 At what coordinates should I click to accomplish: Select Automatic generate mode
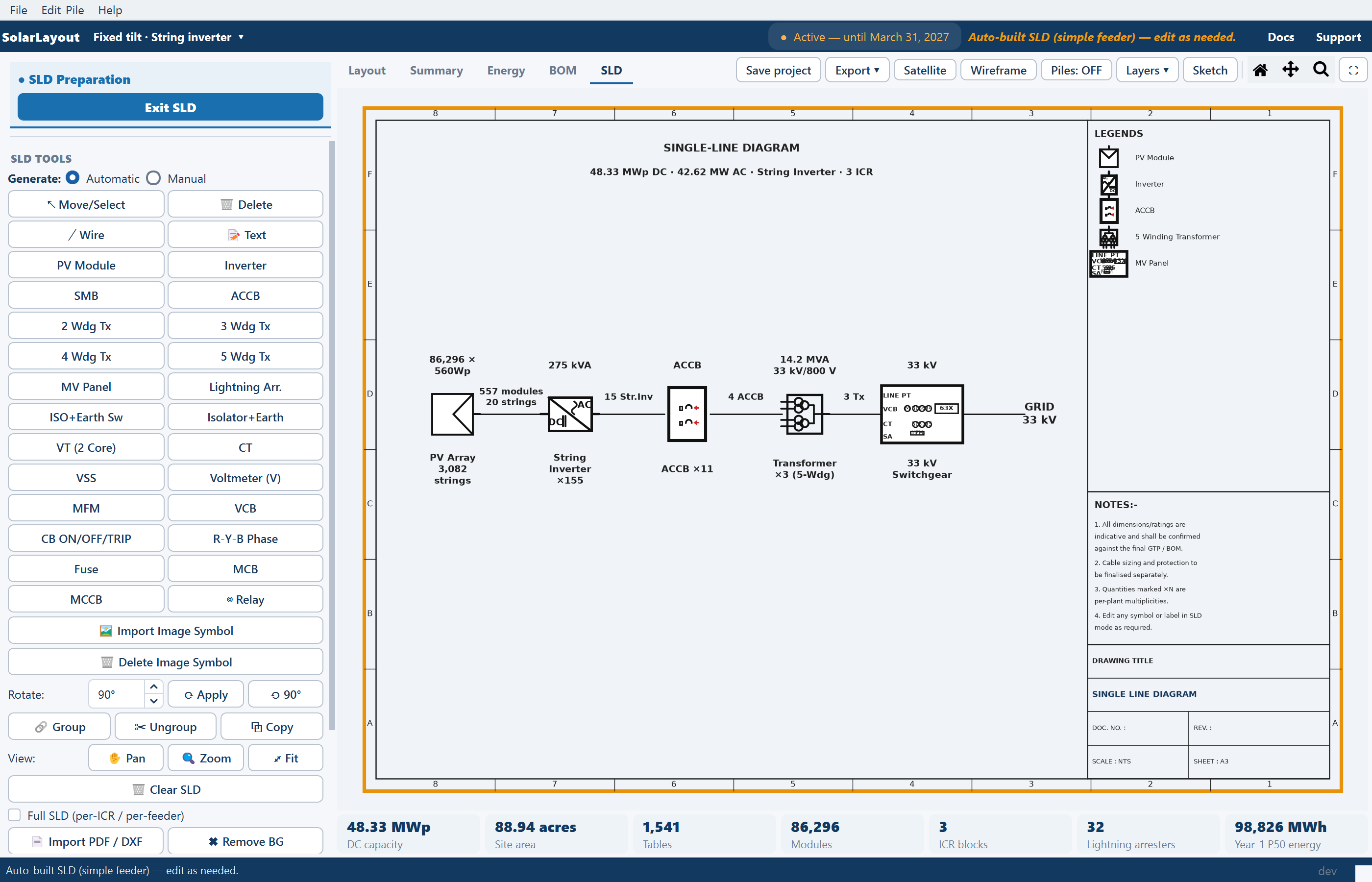[73, 178]
